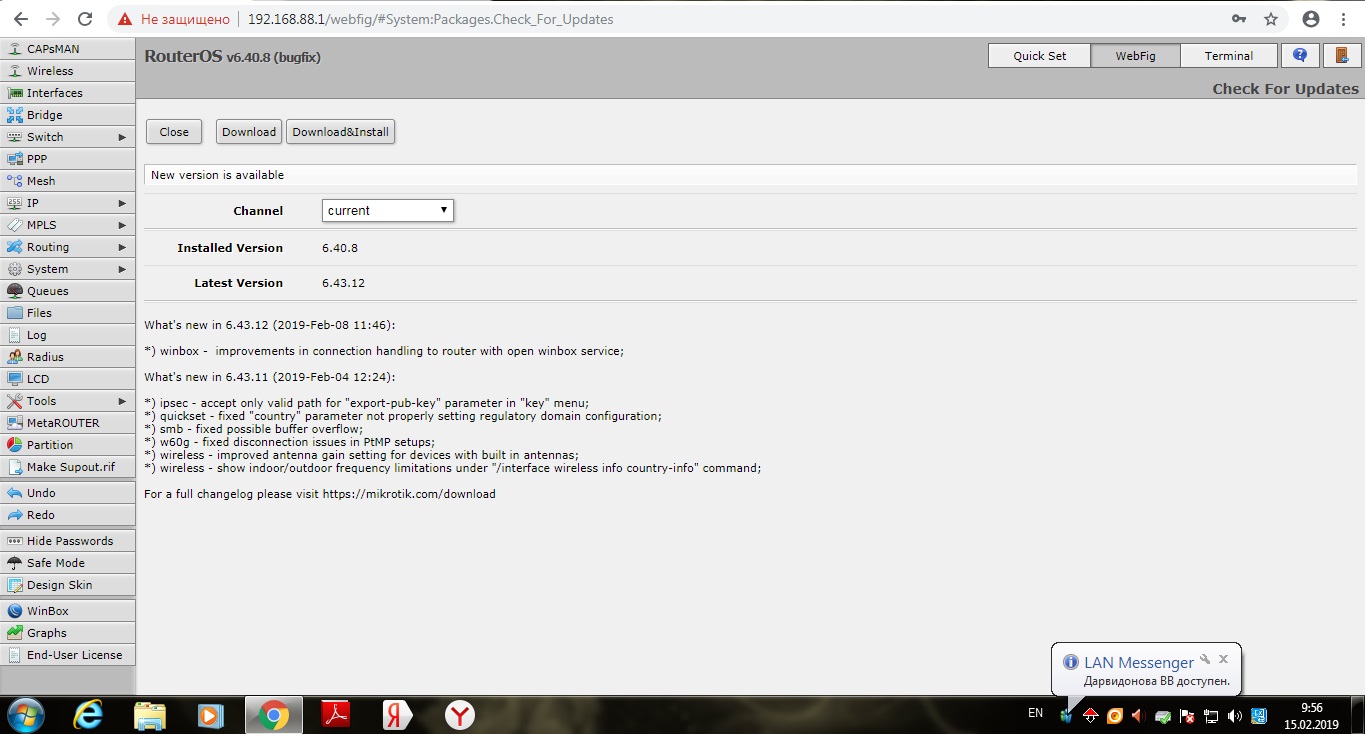Click the taskbar clock showing 9:56
The height and width of the screenshot is (734, 1365).
pos(1313,715)
